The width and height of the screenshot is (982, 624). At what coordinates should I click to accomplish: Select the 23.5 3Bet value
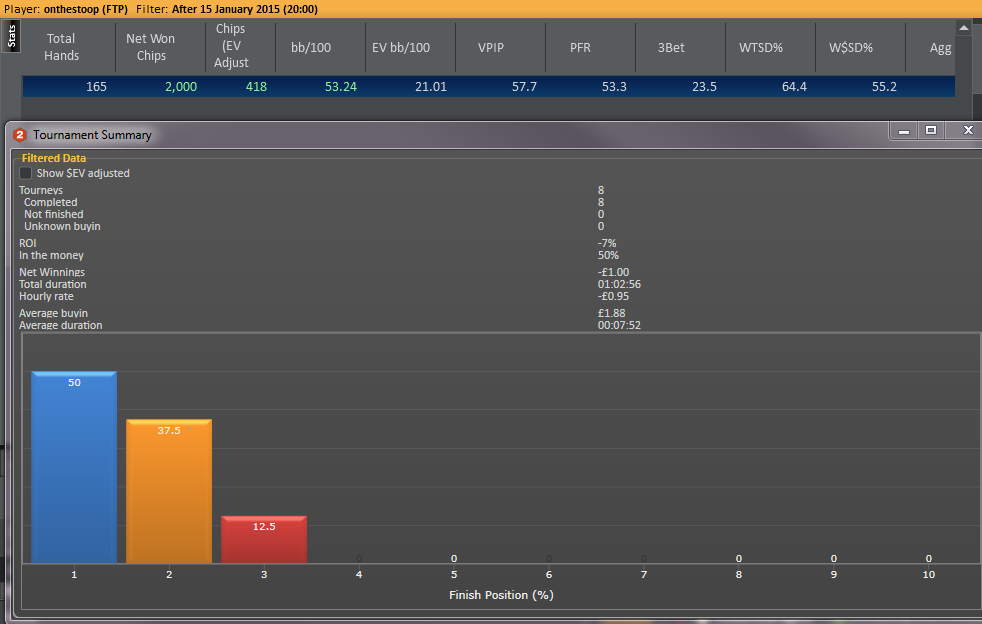704,86
